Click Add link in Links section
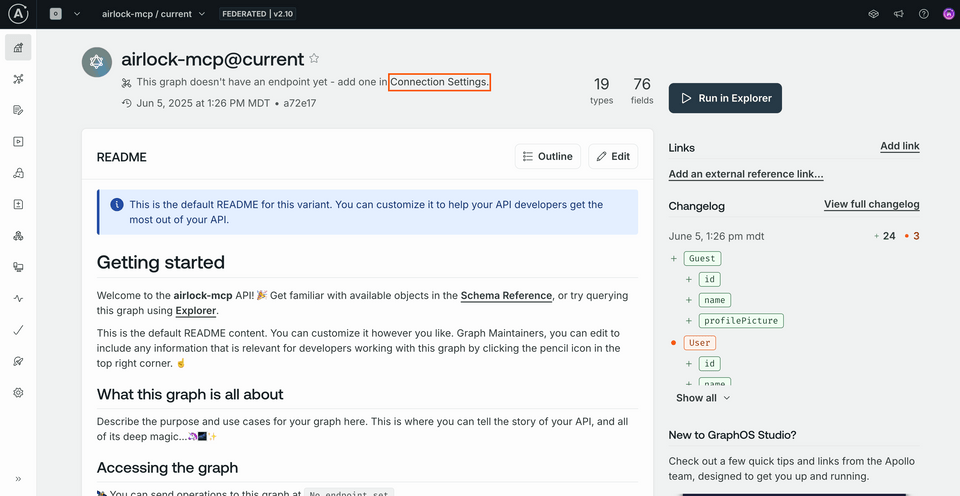960x496 pixels. tap(899, 146)
